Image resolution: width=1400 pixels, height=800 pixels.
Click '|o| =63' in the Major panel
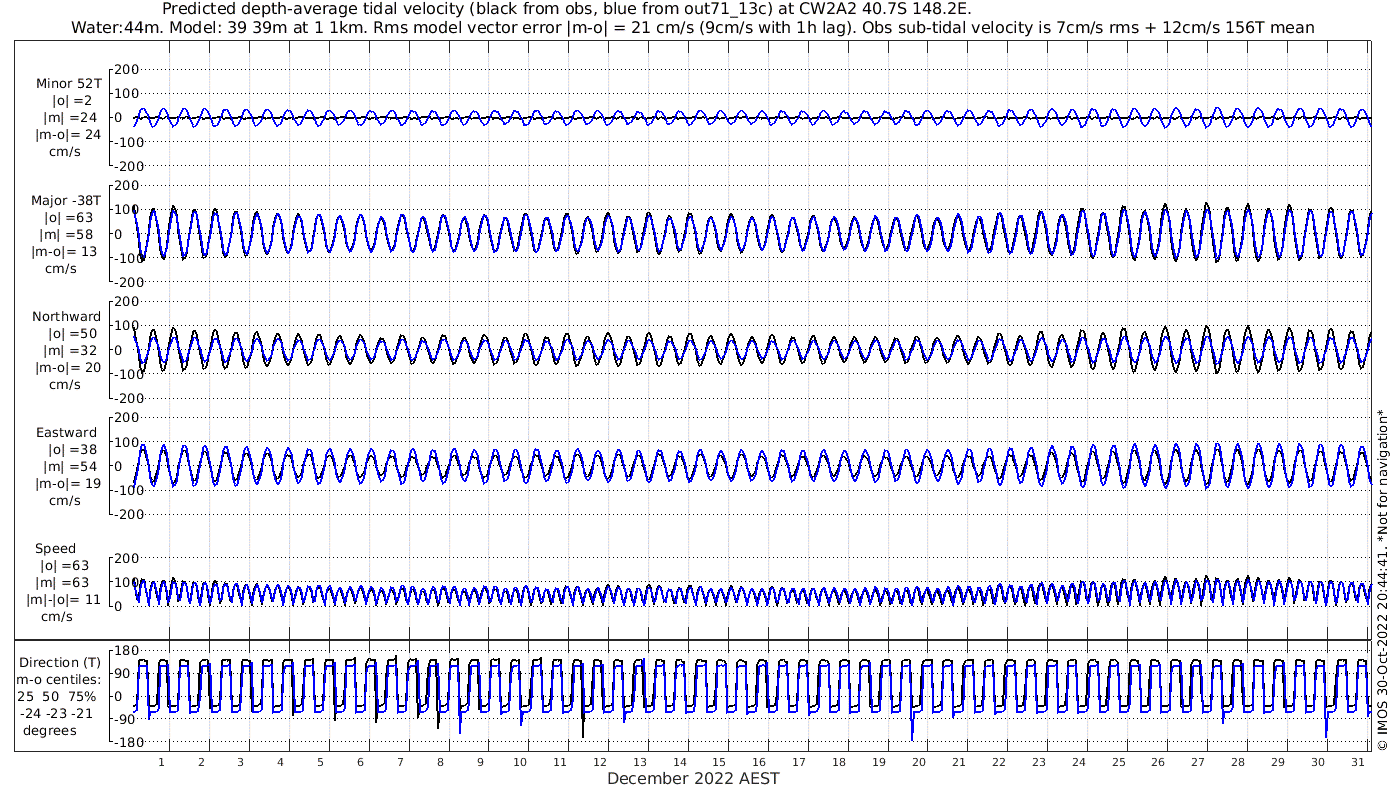[x=68, y=218]
